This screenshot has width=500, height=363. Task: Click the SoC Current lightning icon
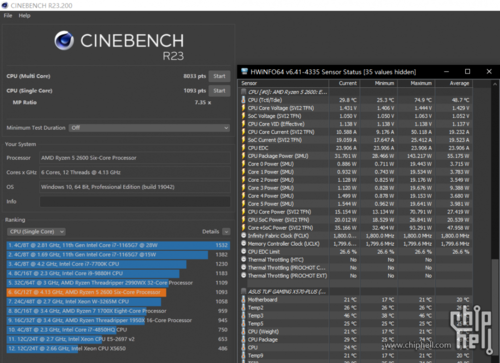coord(243,140)
